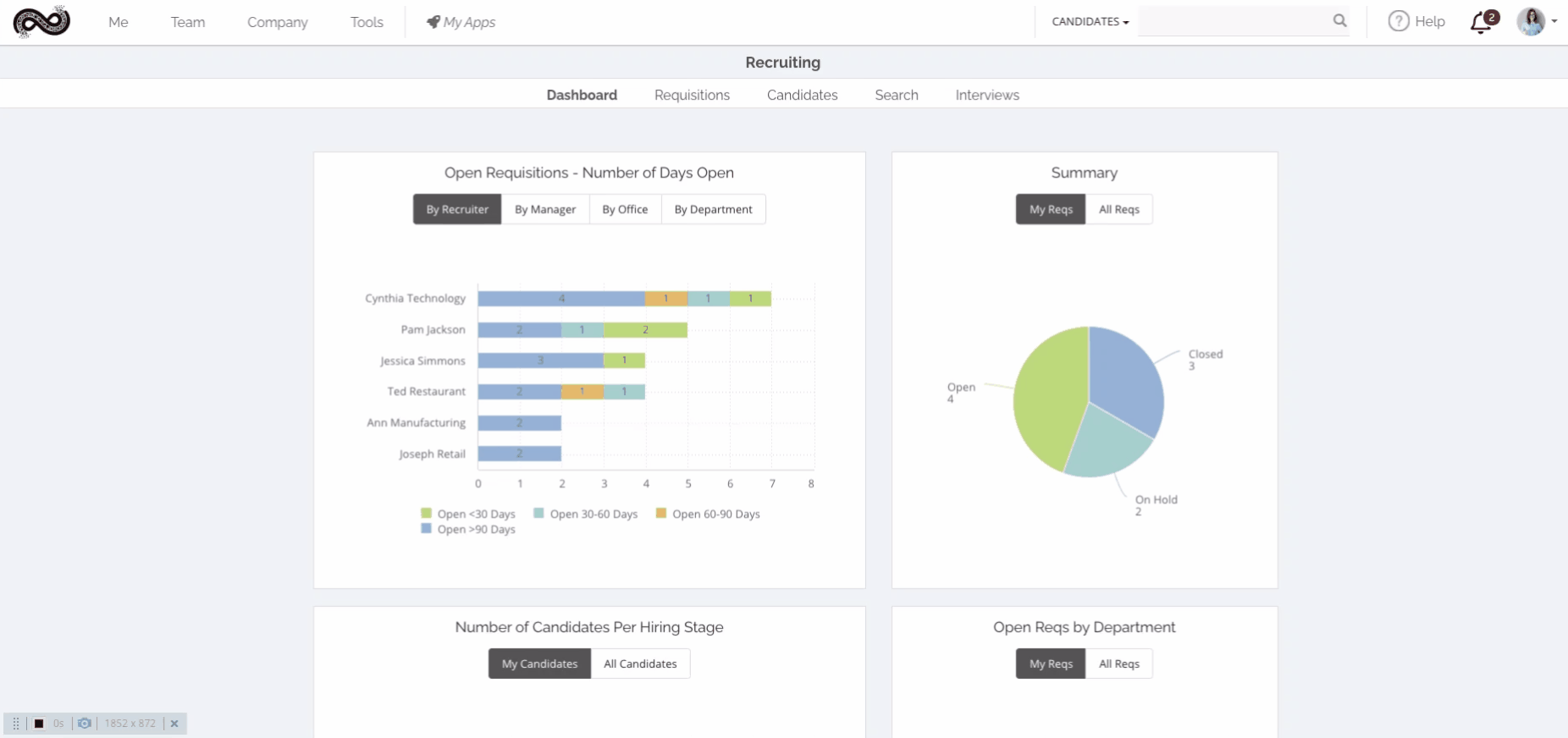Viewport: 1568px width, 738px height.
Task: Click the 1852 x 872 size readout
Action: [130, 724]
